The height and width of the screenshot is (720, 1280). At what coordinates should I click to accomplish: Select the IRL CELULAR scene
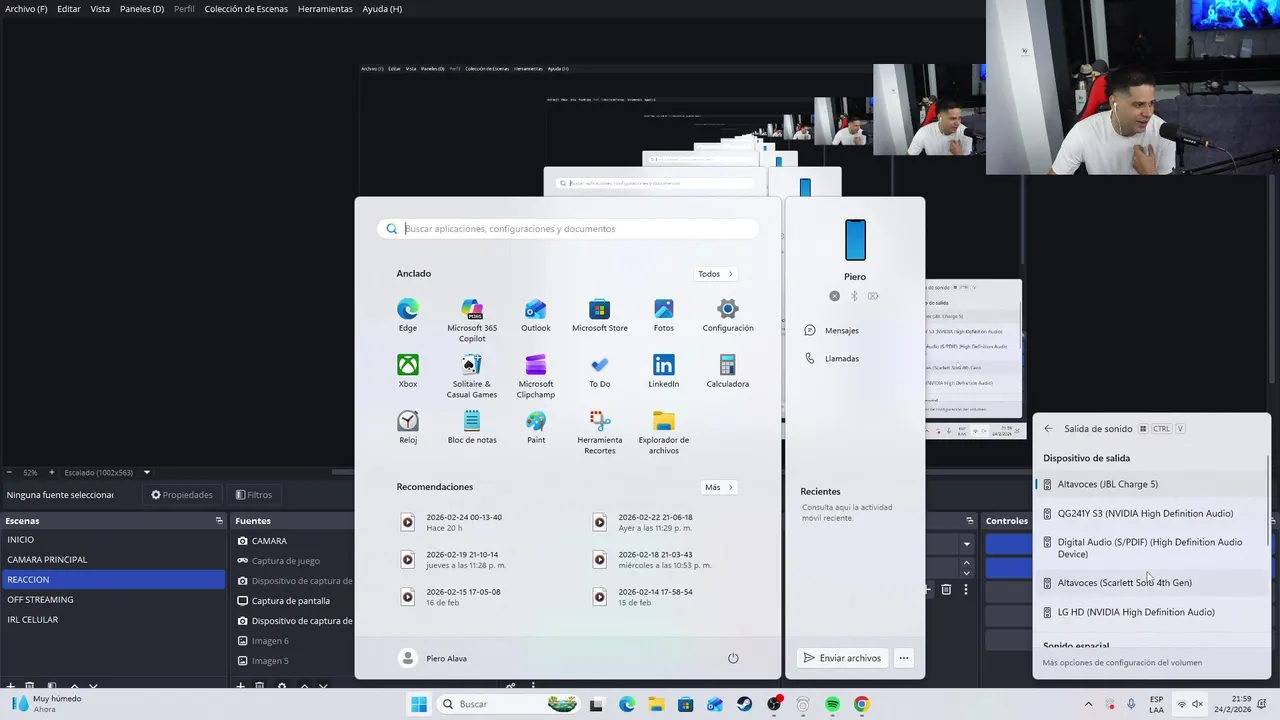(113, 620)
